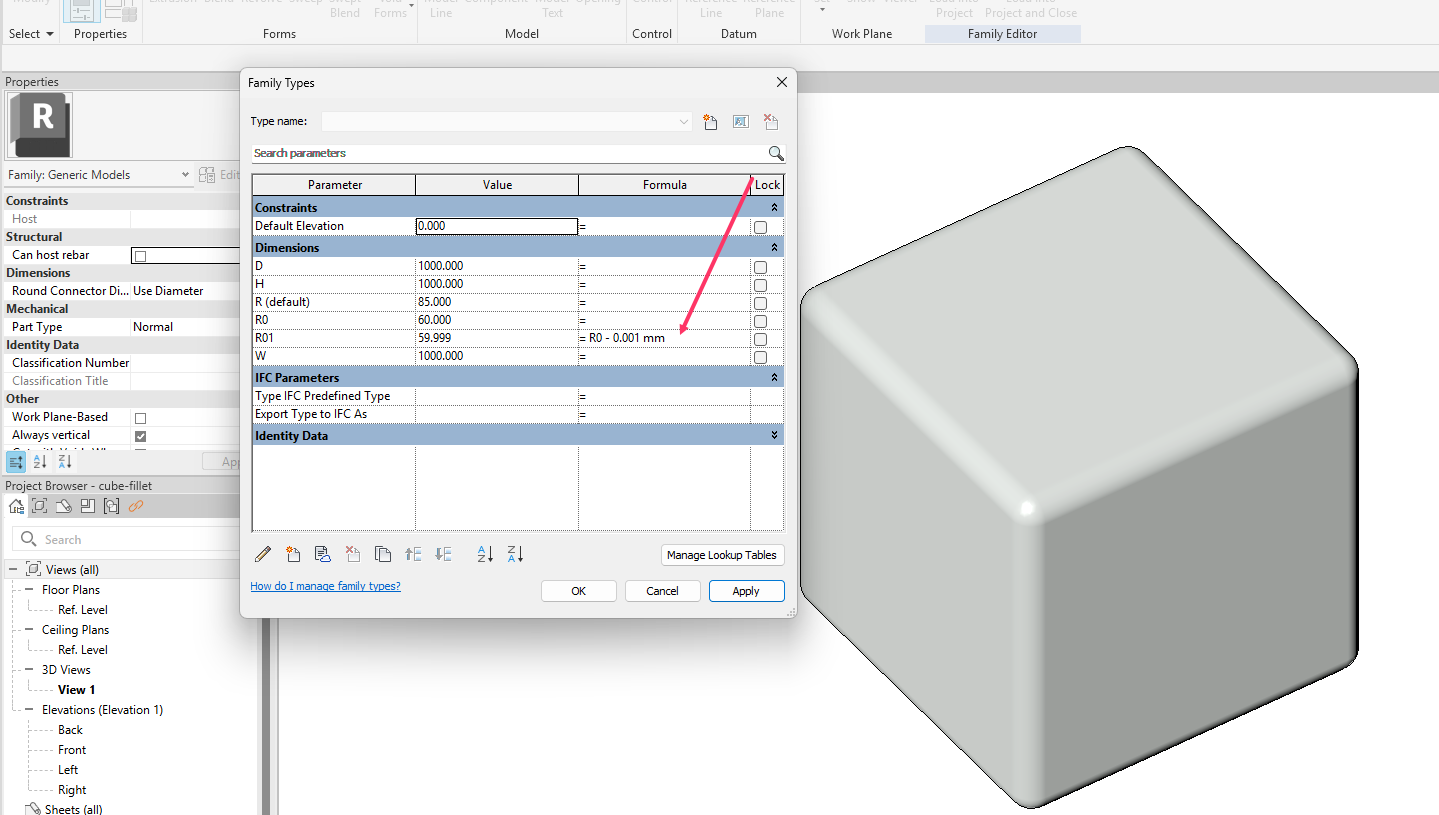Click Rename Type icon in Family Types
The width and height of the screenshot is (1439, 815).
[x=740, y=122]
